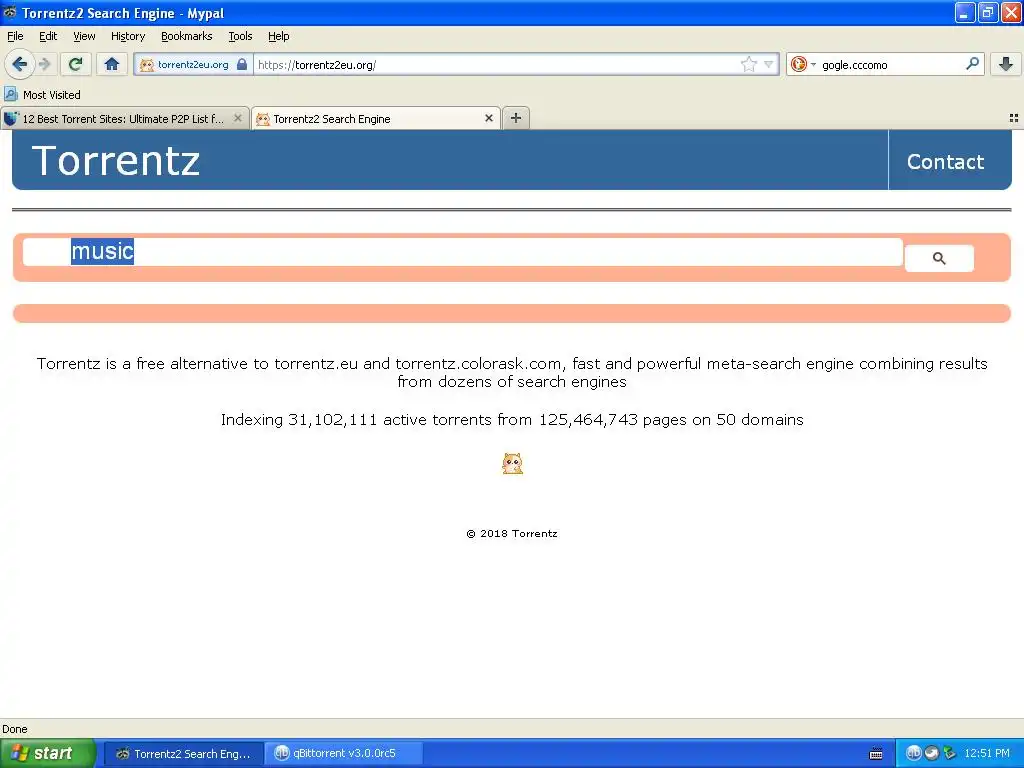1024x768 pixels.
Task: Click the torrentz2eu.org site identity badge
Action: (193, 65)
